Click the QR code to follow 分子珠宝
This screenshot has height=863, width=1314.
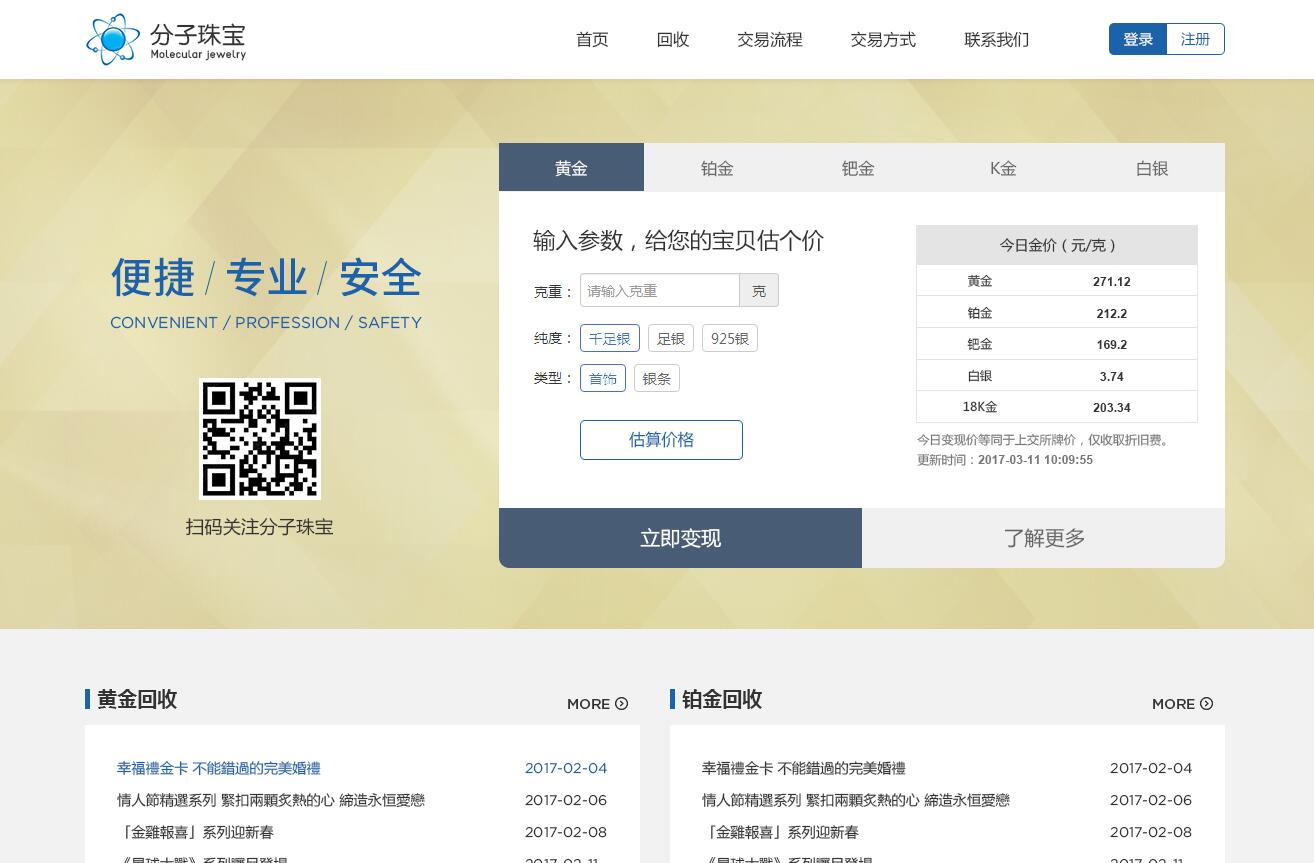259,439
